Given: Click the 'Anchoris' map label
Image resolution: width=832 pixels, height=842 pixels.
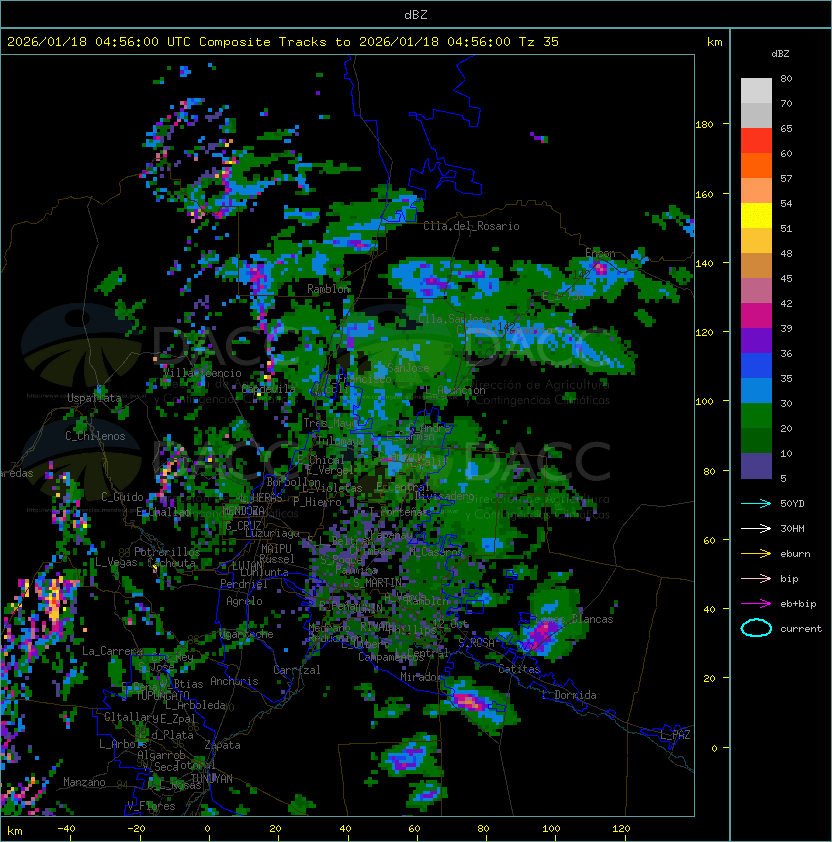Looking at the screenshot, I should (234, 681).
